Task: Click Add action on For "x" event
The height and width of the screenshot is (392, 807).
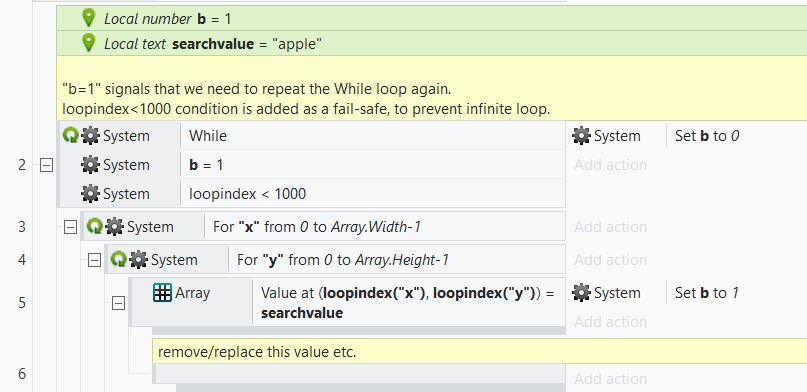Action: click(x=610, y=226)
